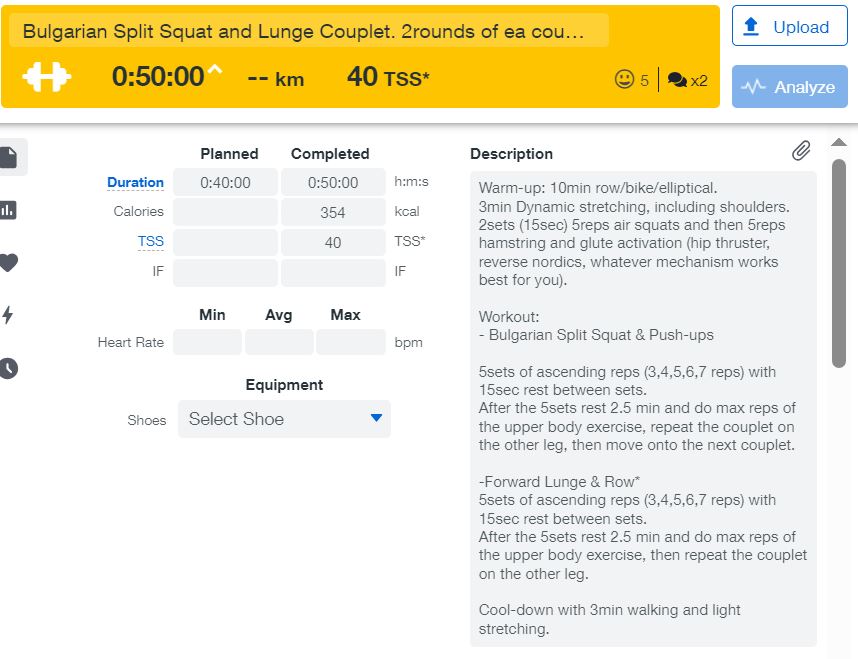Click the Avg heart rate field
This screenshot has width=858, height=659.
(x=279, y=342)
